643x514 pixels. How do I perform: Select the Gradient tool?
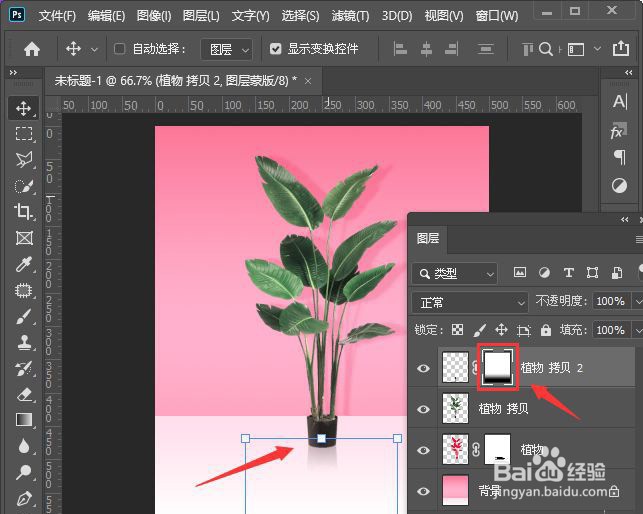[23, 420]
